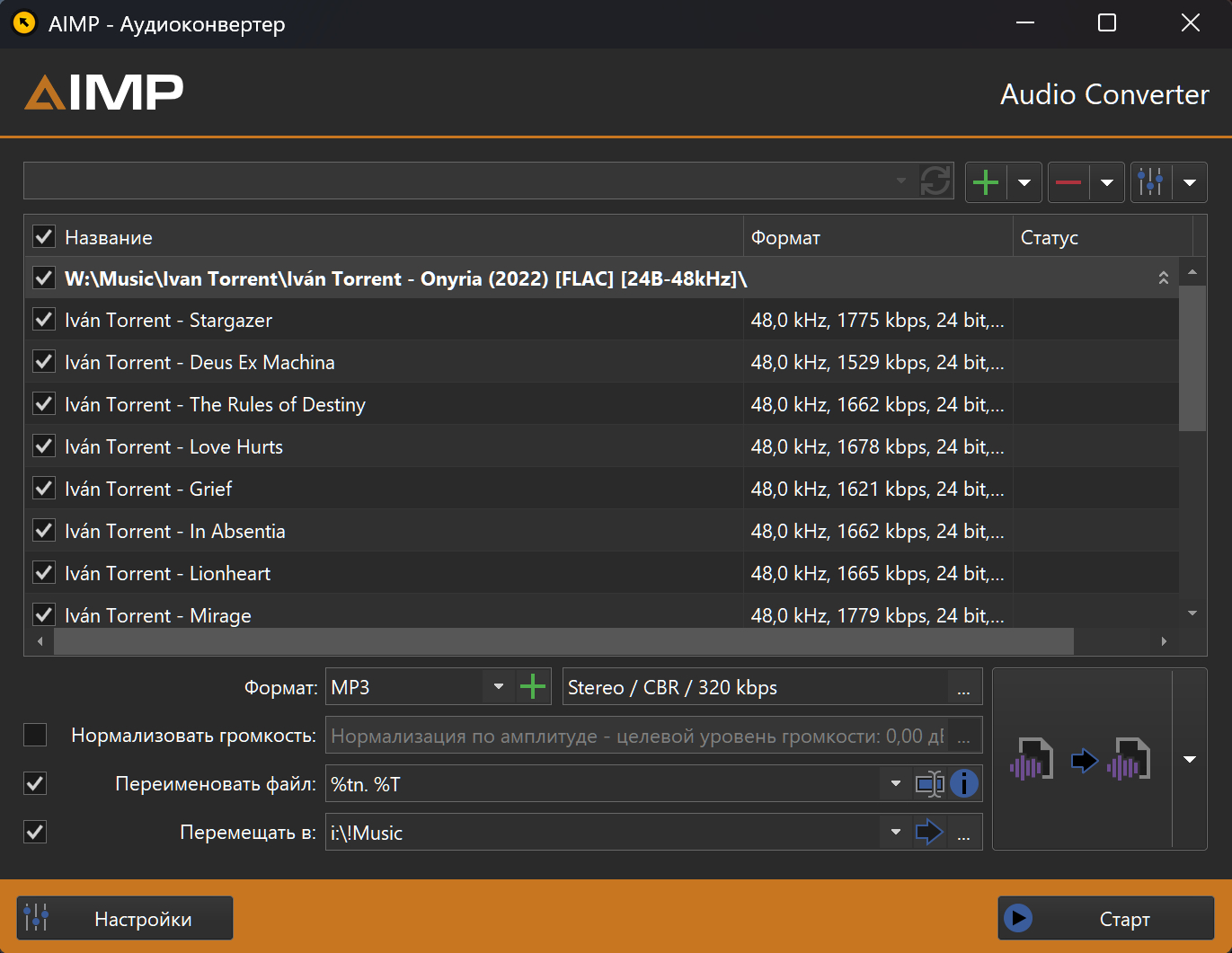Disable Перемещать в checkbox
This screenshot has height=953, width=1232.
click(35, 832)
